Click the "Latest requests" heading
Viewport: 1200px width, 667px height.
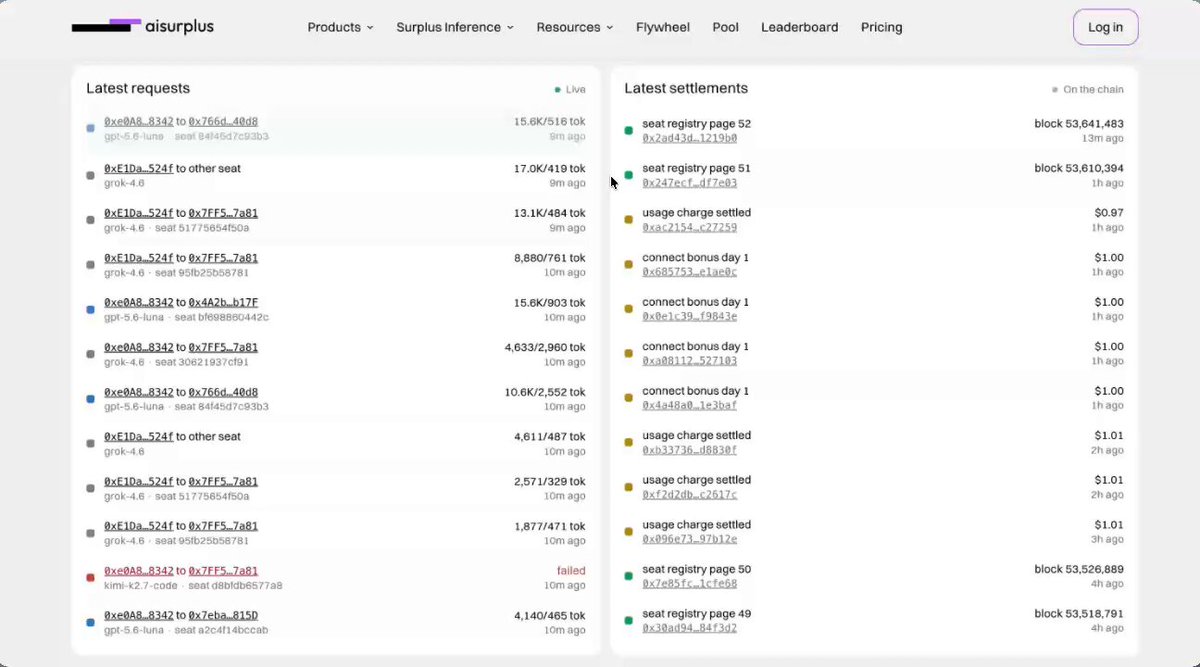[x=138, y=88]
